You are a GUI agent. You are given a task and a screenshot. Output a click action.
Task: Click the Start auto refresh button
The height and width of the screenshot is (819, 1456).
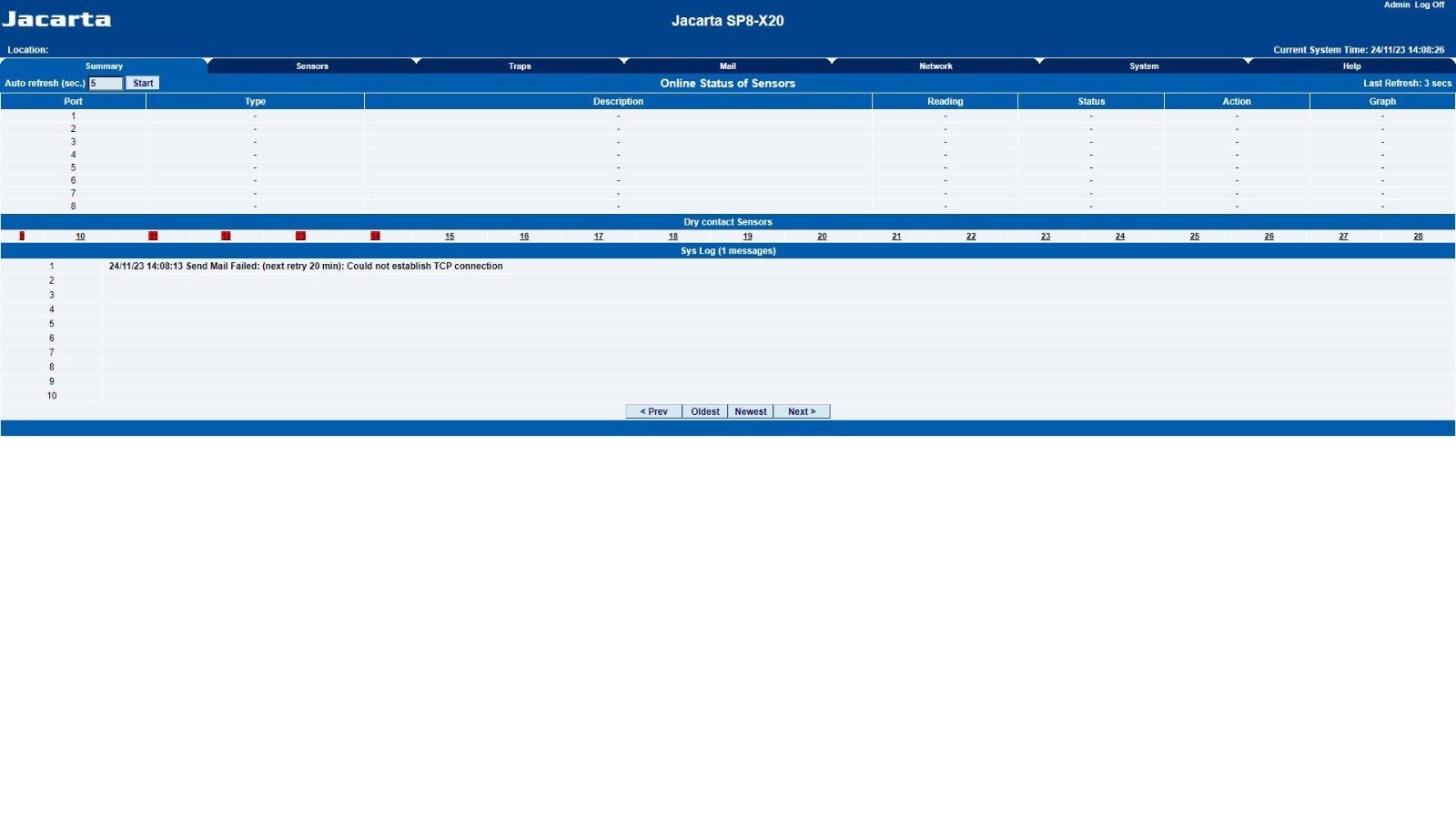pos(143,83)
